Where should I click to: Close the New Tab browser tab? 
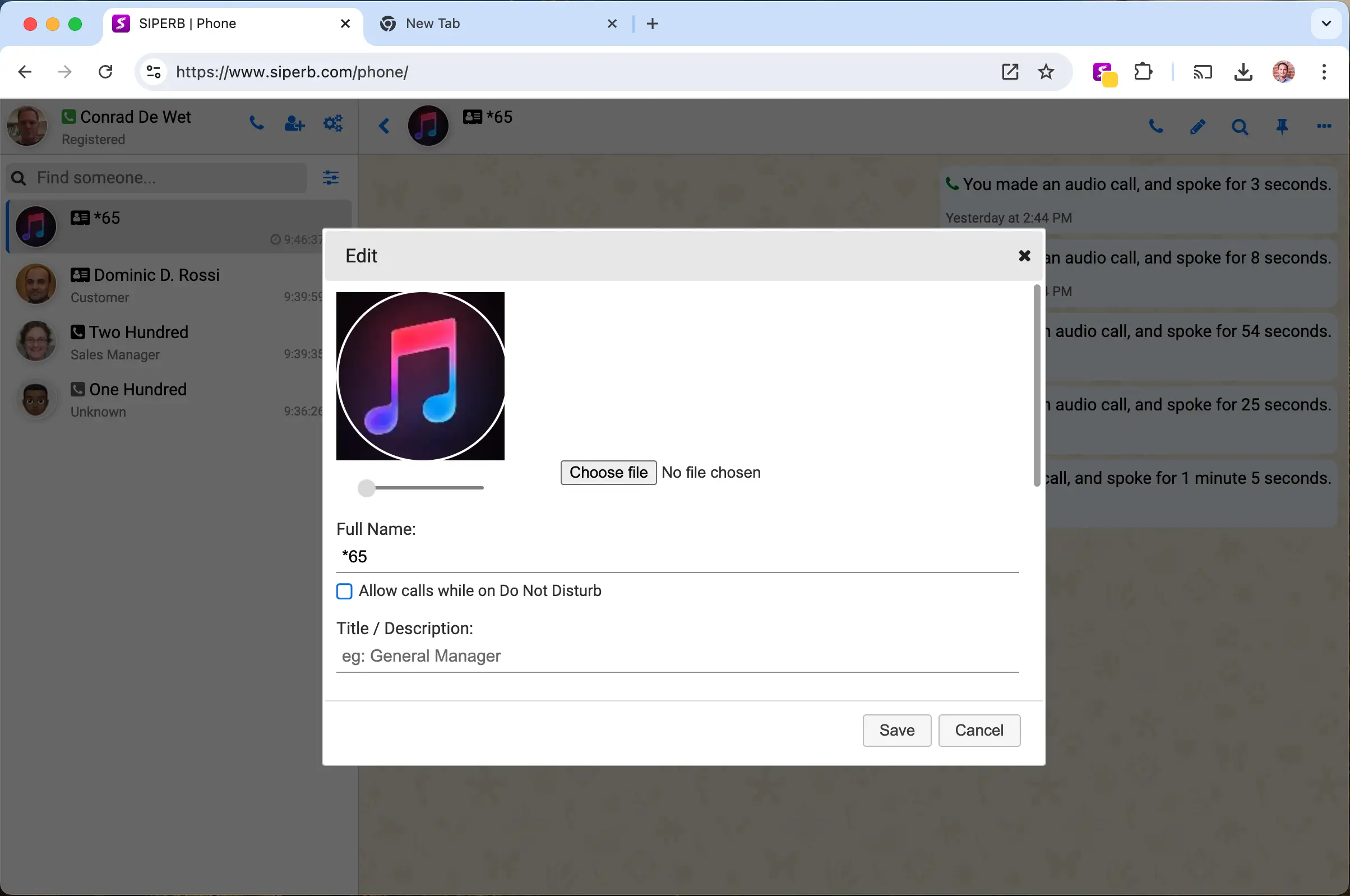point(612,24)
